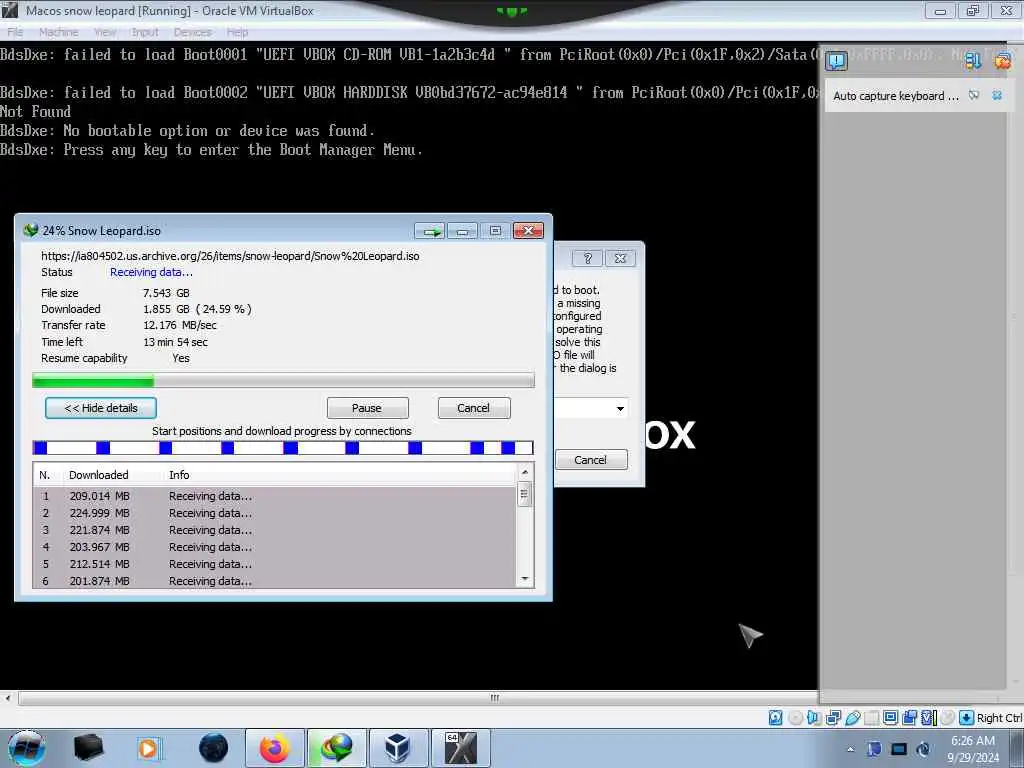Click notification order toggle icon in panel header
This screenshot has height=768, width=1024.
tap(973, 61)
